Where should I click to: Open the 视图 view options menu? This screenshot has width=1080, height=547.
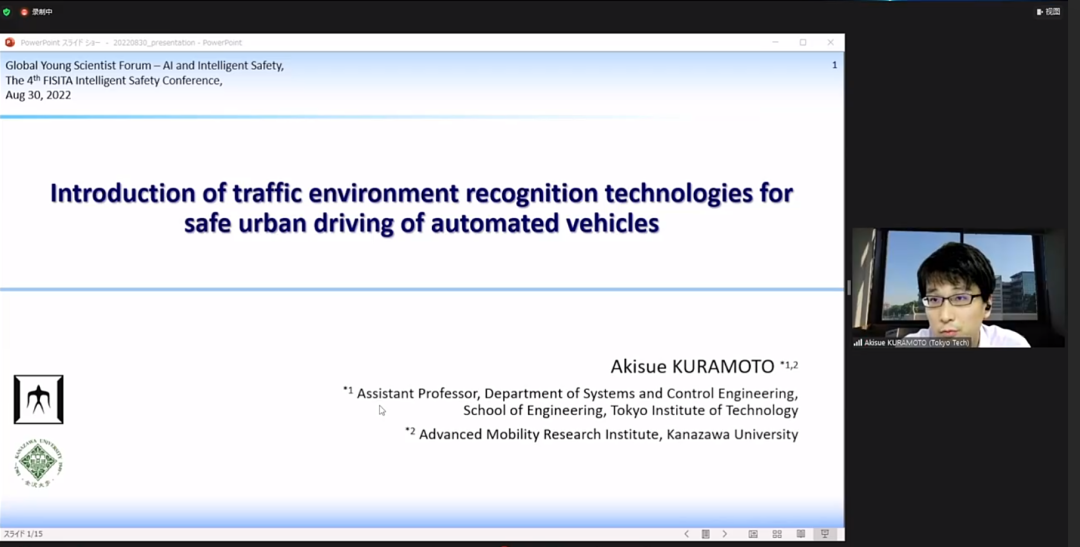tap(1048, 12)
